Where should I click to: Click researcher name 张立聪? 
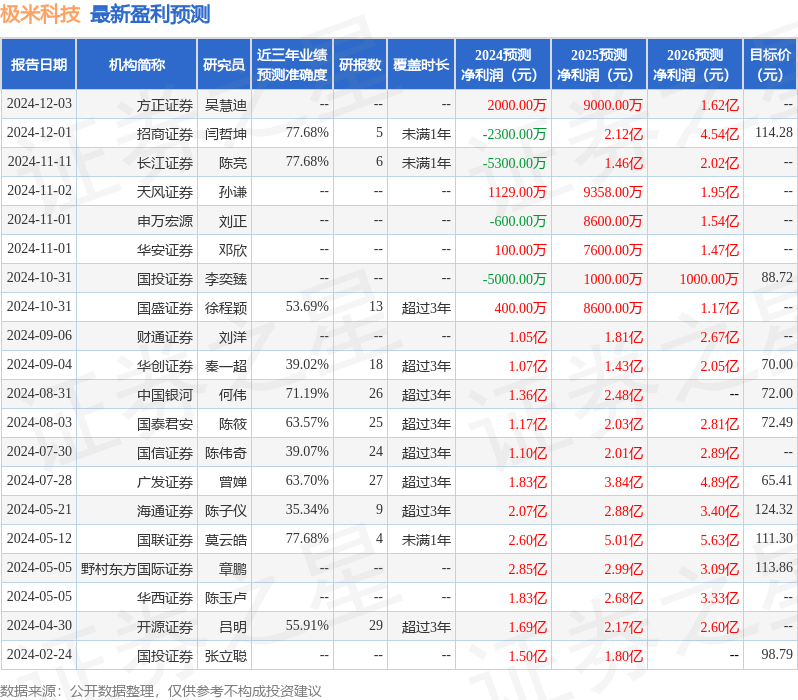coord(226,656)
